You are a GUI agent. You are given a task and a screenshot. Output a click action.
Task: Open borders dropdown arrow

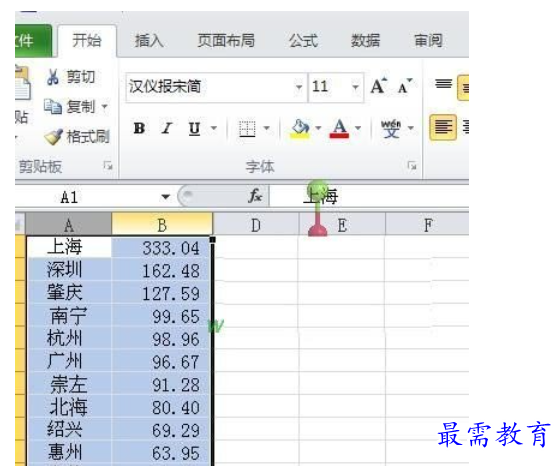(267, 128)
